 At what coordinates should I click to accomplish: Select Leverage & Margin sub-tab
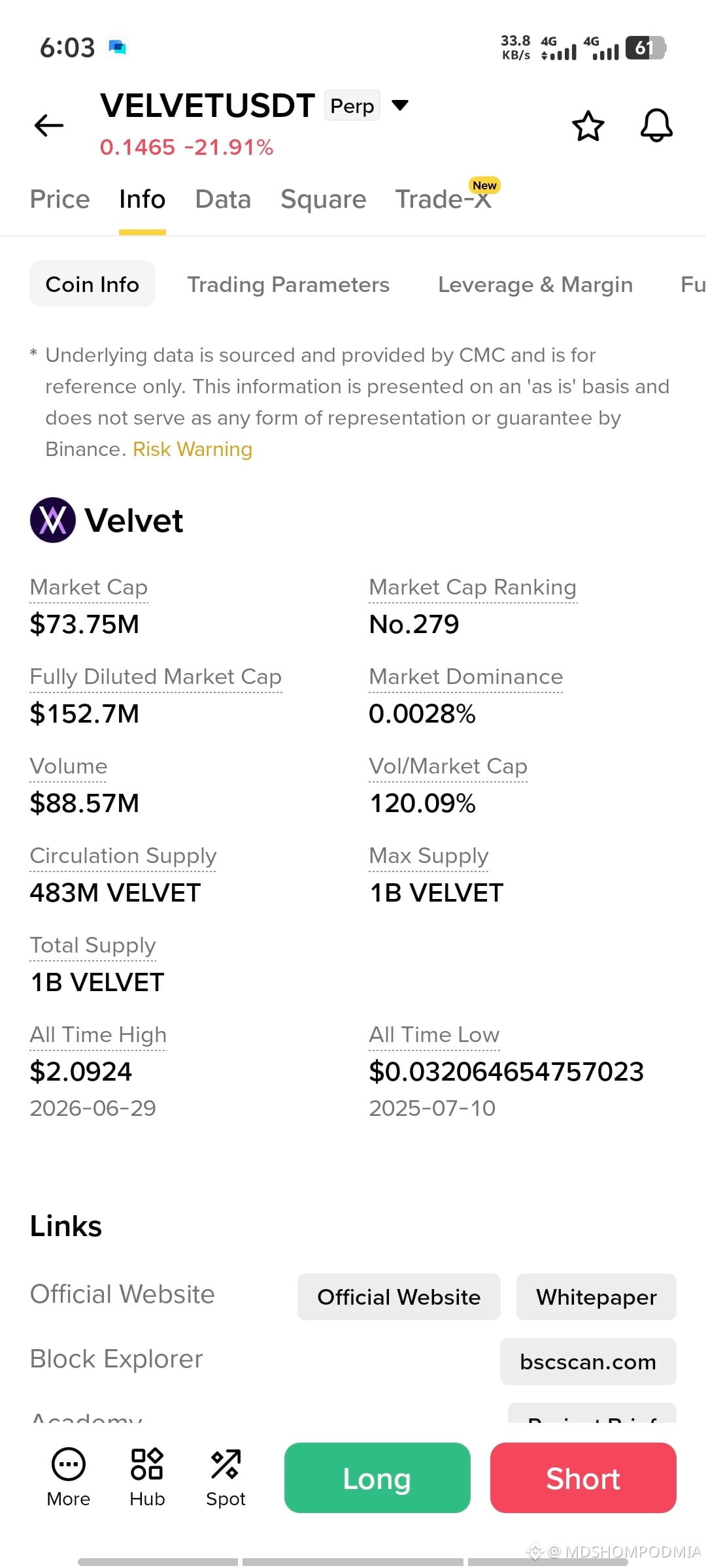click(x=535, y=284)
